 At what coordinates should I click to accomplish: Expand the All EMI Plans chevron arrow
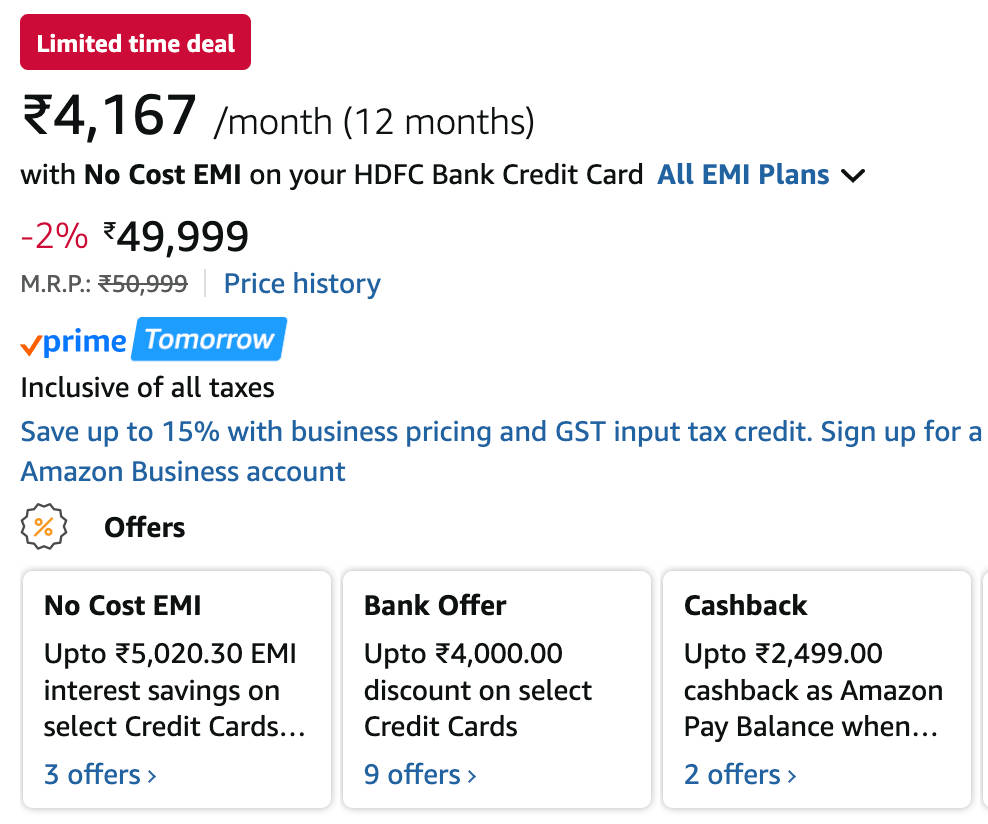click(x=853, y=176)
